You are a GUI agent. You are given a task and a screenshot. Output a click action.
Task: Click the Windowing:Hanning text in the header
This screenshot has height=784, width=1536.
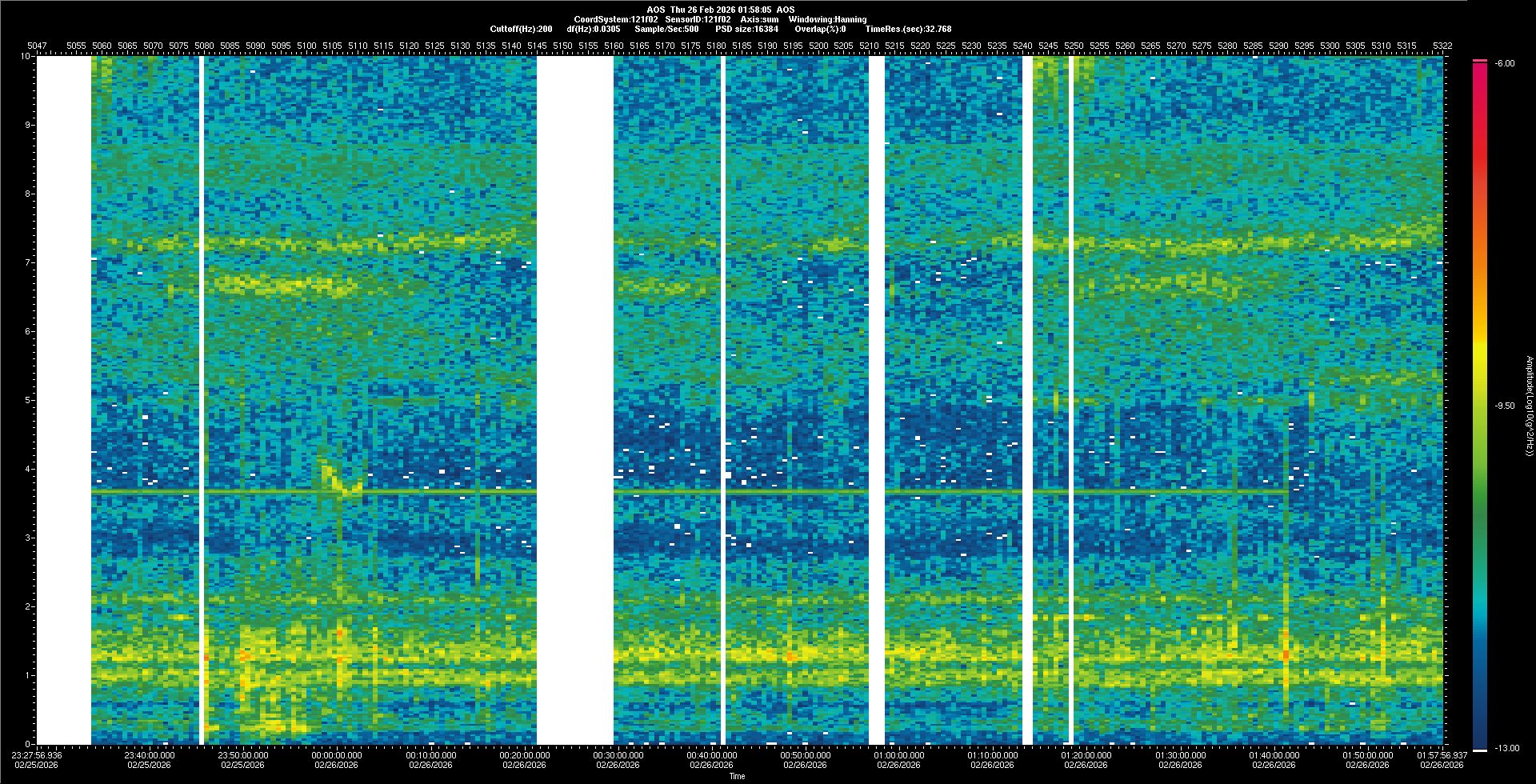tap(827, 19)
